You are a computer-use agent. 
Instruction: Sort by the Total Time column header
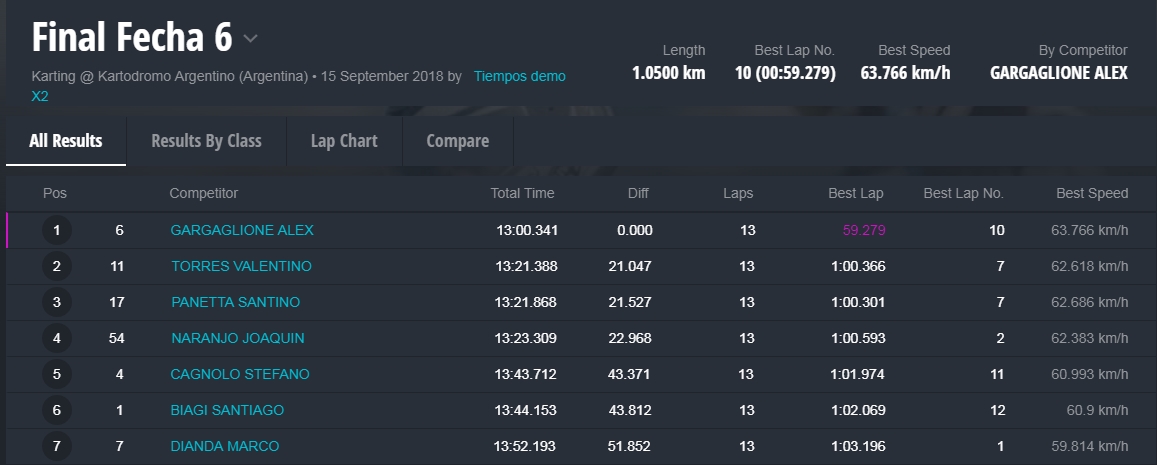pyautogui.click(x=522, y=193)
